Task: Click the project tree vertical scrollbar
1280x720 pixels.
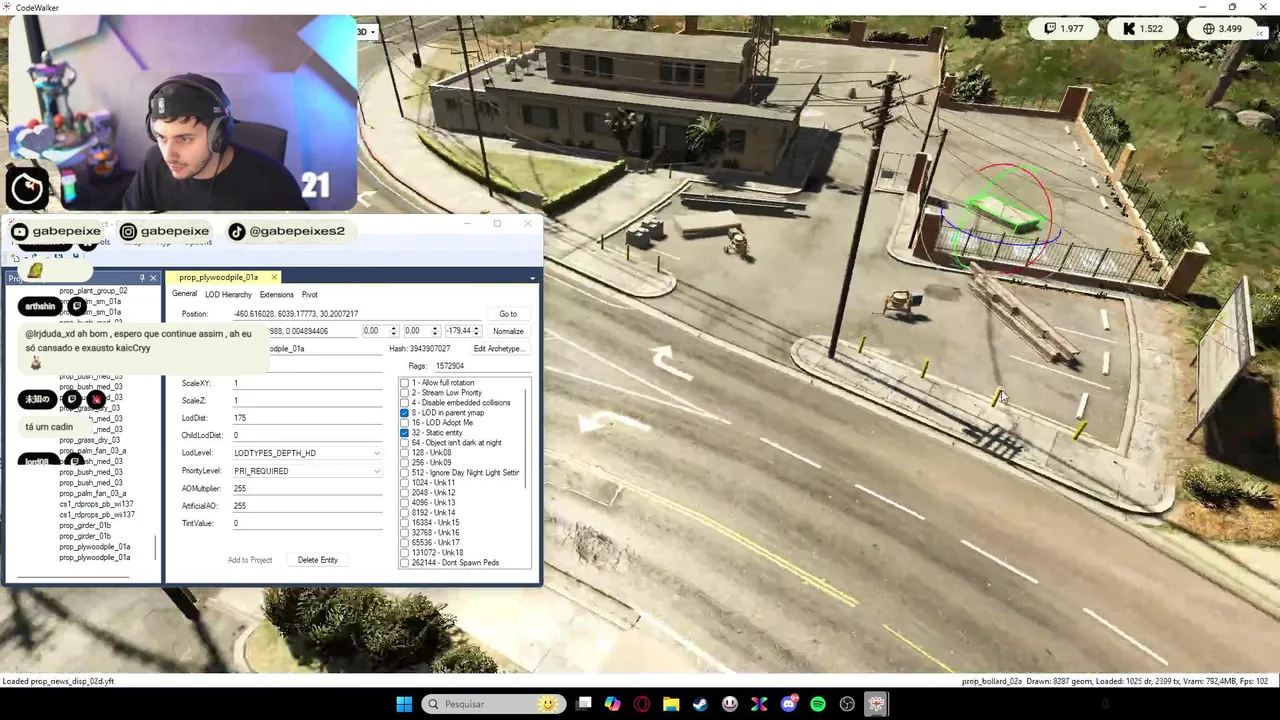Action: (x=155, y=548)
